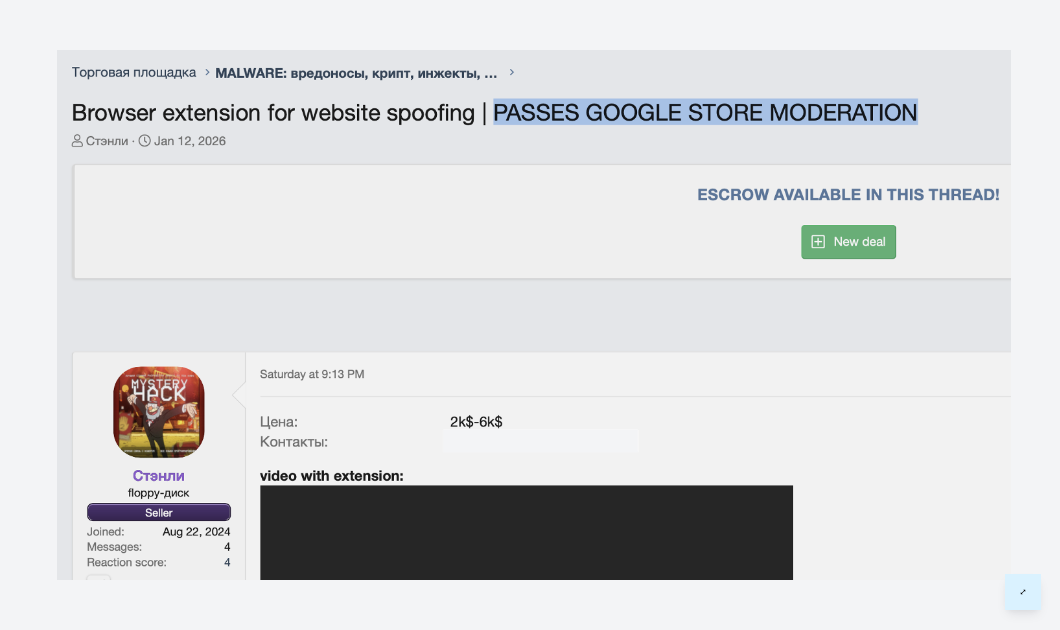Click the expand arrows icon in bottom-right corner
This screenshot has width=1060, height=630.
pyautogui.click(x=1023, y=592)
